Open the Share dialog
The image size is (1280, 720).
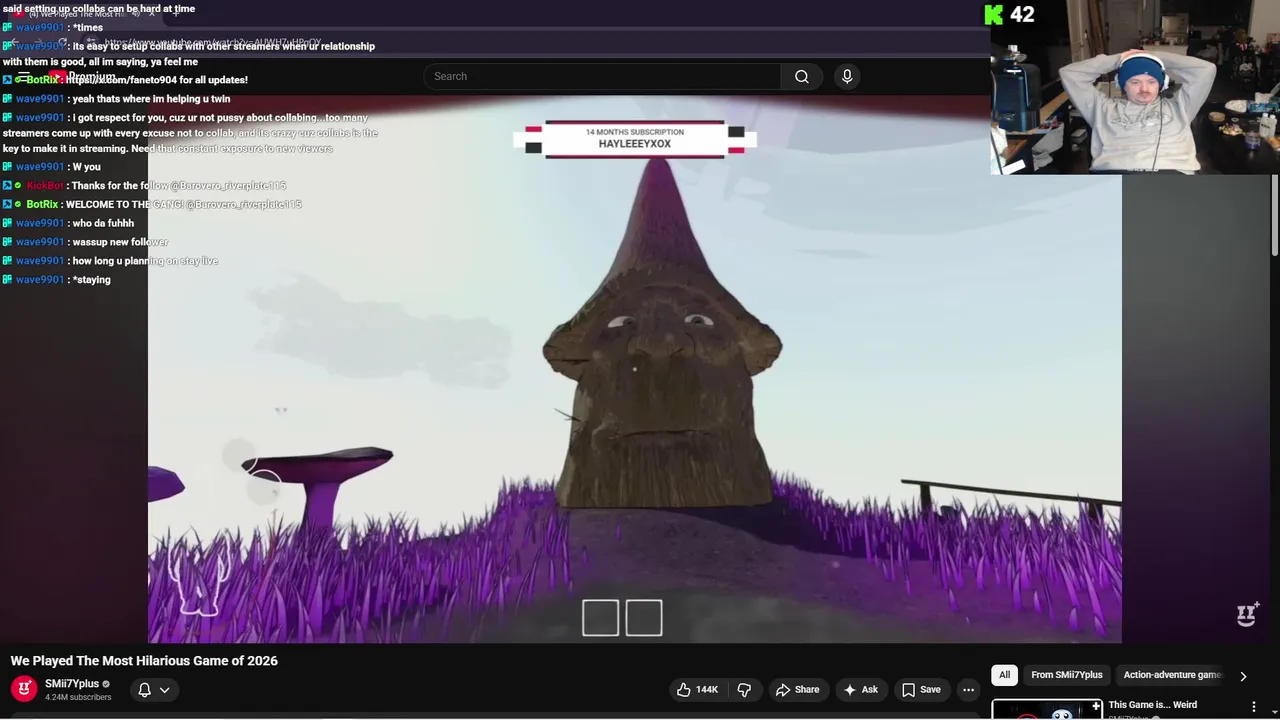(x=797, y=689)
